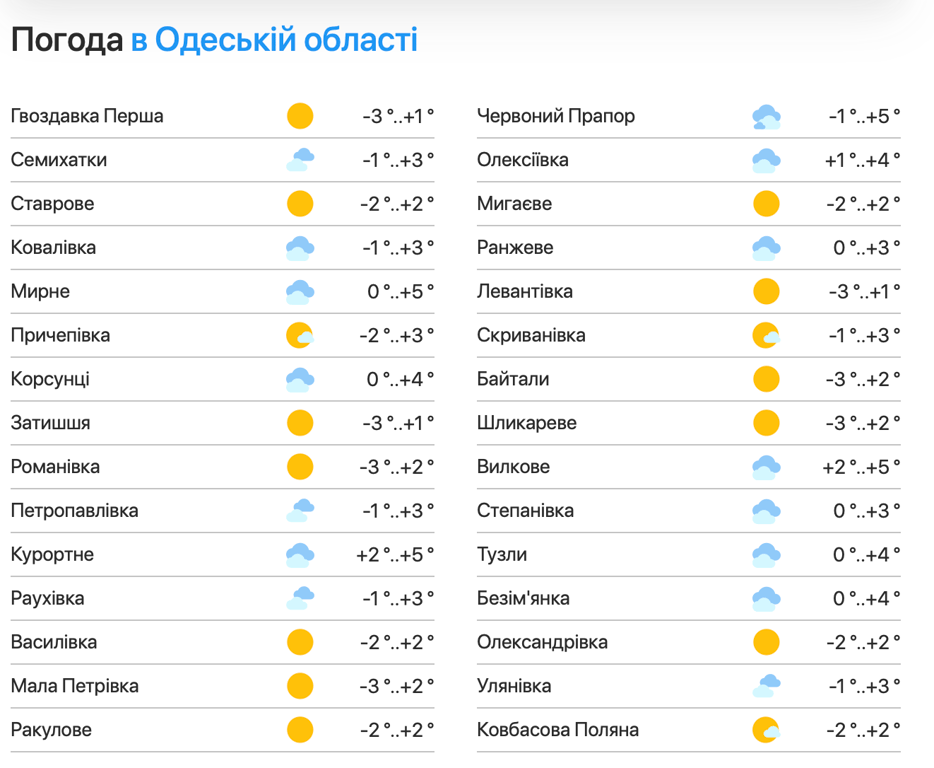Viewport: 934px width, 768px height.
Task: Click the partly sunny icon for Причепівка
Action: (x=300, y=335)
